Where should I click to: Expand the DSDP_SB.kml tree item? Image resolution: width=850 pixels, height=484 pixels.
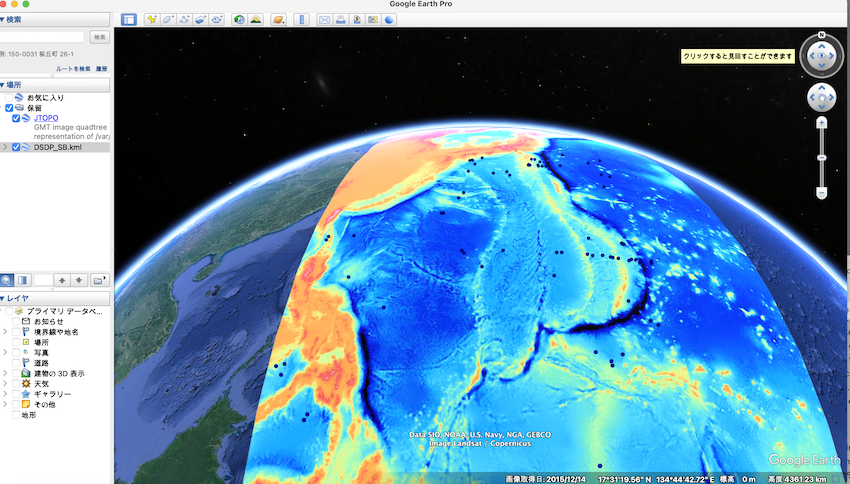pyautogui.click(x=5, y=147)
